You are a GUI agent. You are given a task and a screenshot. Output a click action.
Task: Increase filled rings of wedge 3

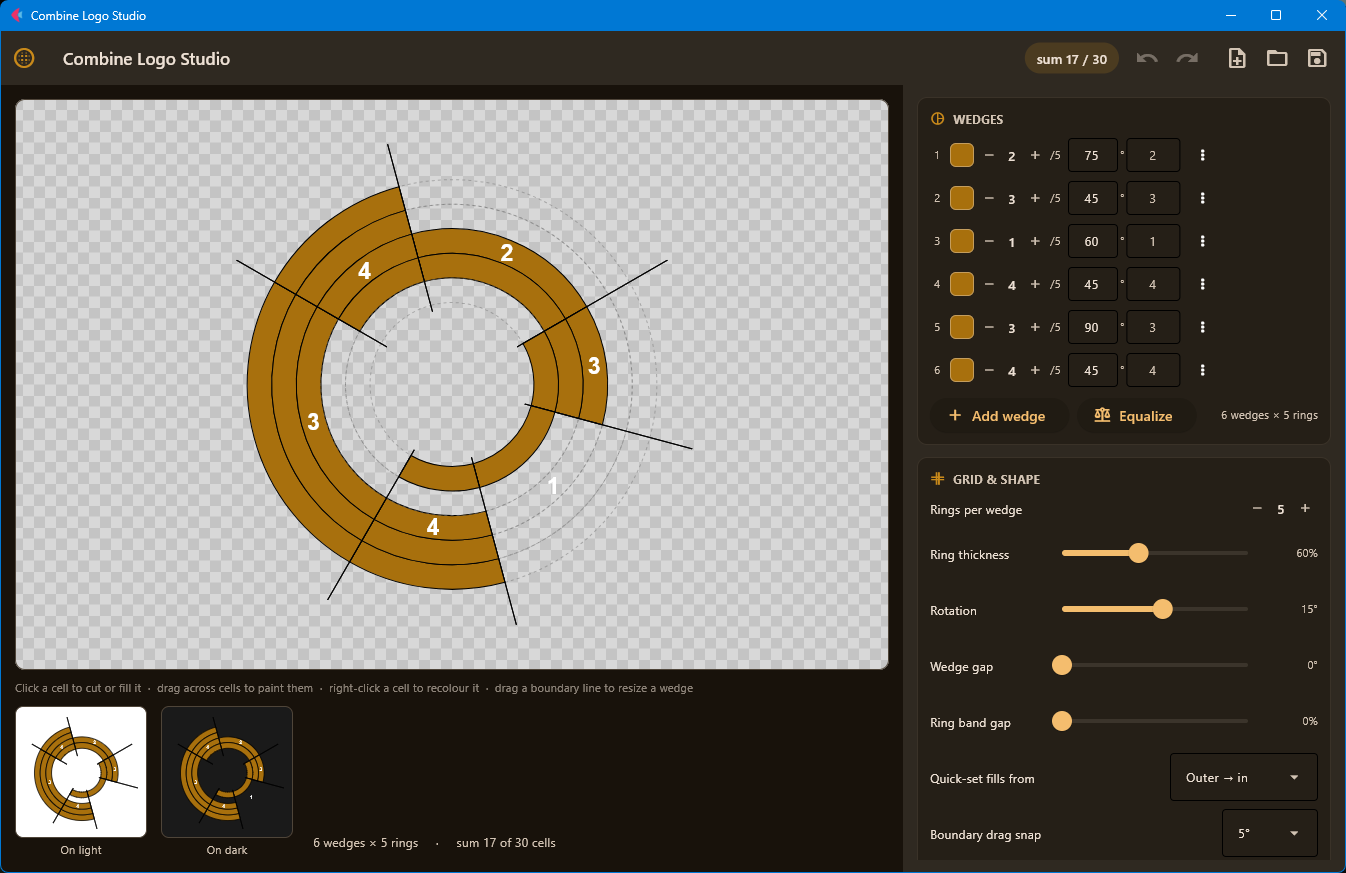tap(1035, 241)
